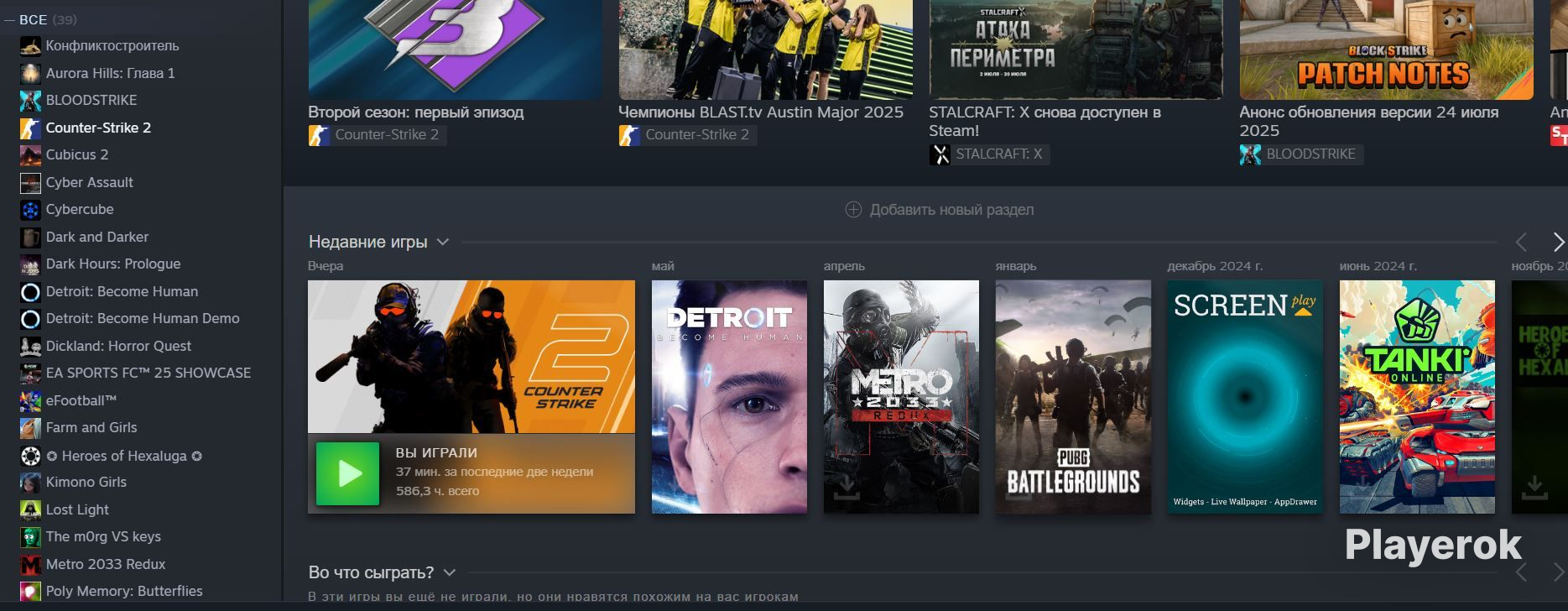Open news Анонс обновления версии 24 июля 2025
The height and width of the screenshot is (611, 1568).
pyautogui.click(x=1369, y=122)
